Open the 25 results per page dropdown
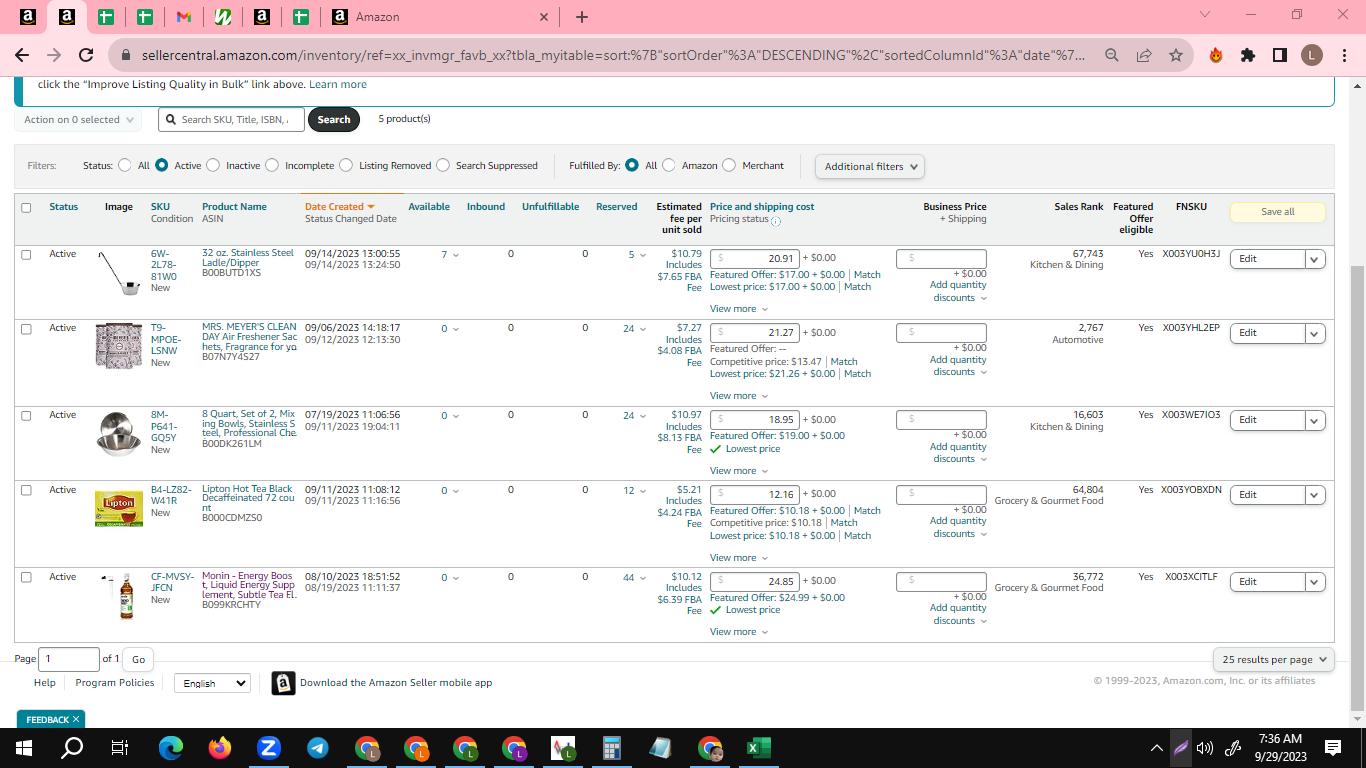1366x768 pixels. (1274, 660)
